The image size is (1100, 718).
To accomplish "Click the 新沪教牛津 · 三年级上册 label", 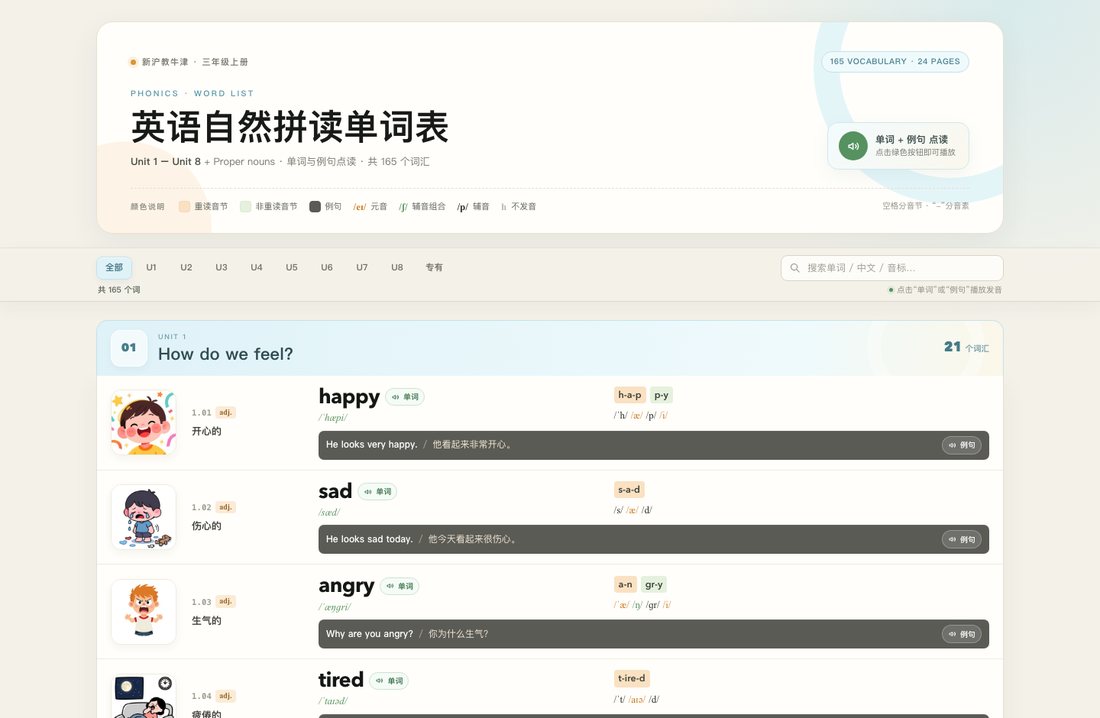I will (195, 62).
